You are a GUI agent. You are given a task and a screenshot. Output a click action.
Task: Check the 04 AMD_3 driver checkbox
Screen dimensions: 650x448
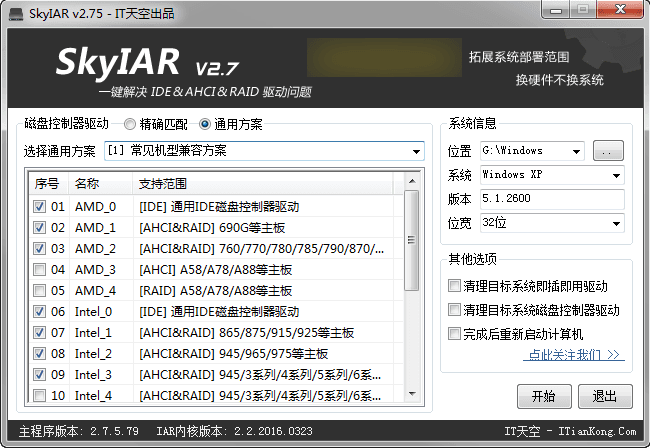pyautogui.click(x=39, y=270)
